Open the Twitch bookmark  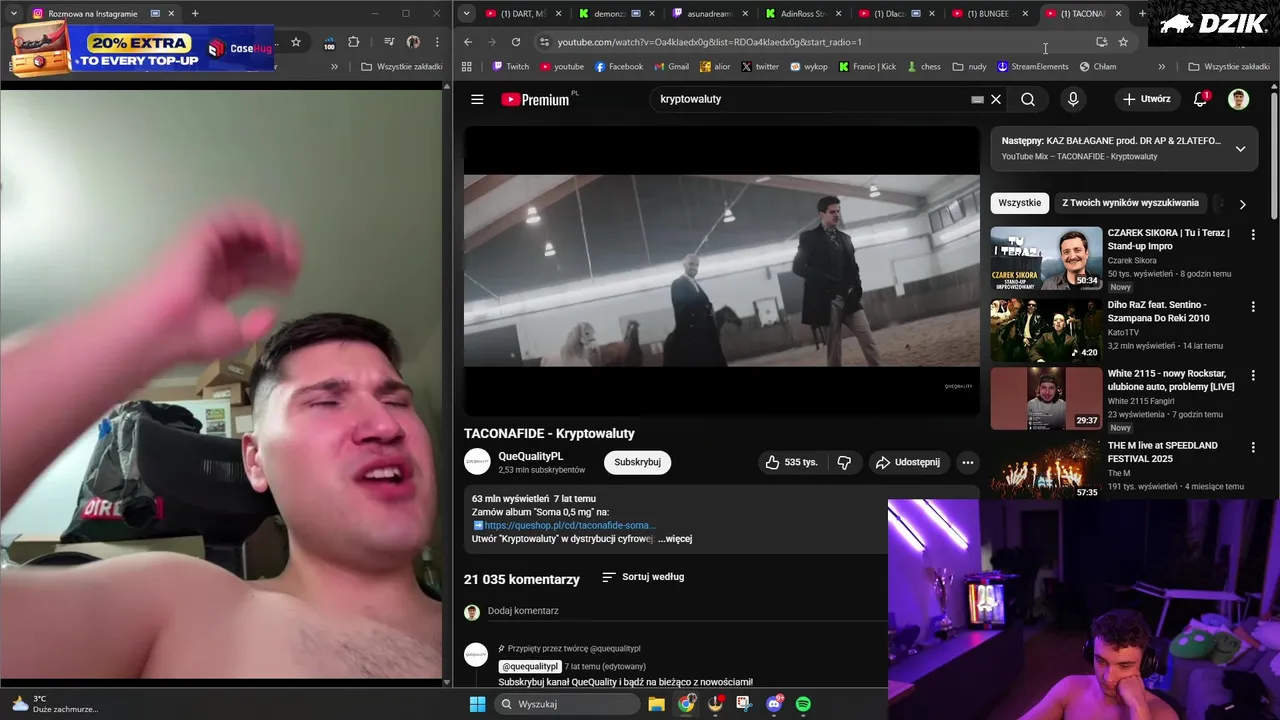(x=511, y=67)
